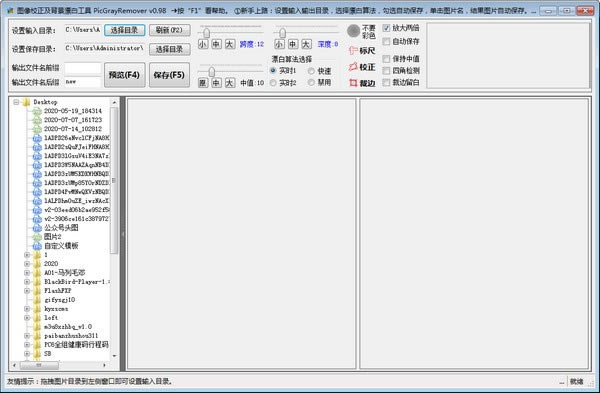Expand the loft folder node

pos(27,318)
